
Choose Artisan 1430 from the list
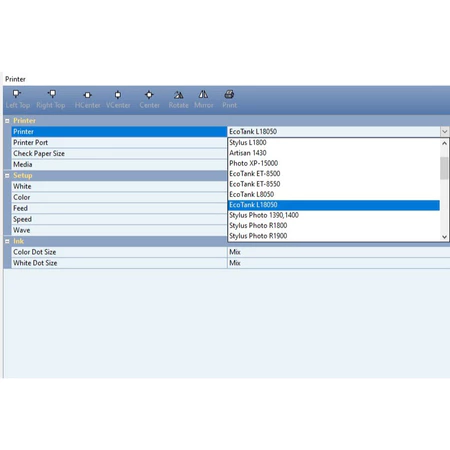pos(334,153)
